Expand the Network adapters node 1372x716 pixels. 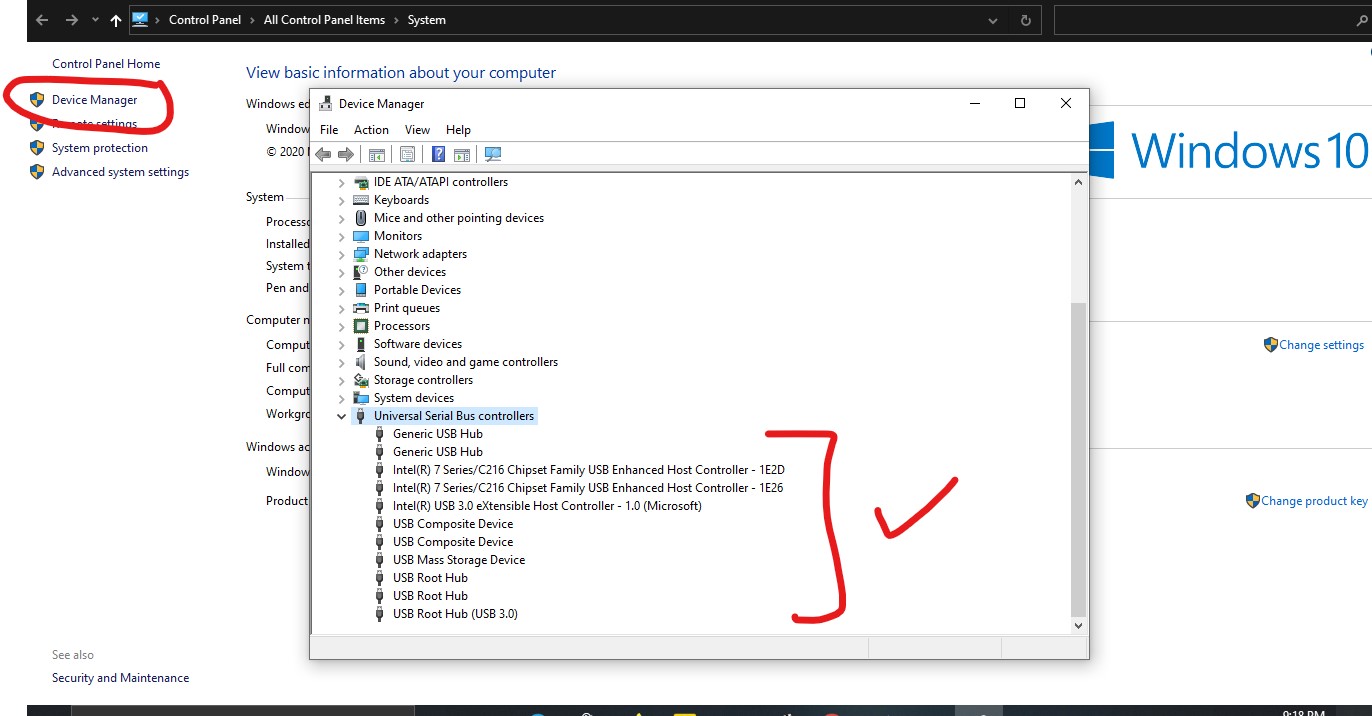click(x=341, y=254)
